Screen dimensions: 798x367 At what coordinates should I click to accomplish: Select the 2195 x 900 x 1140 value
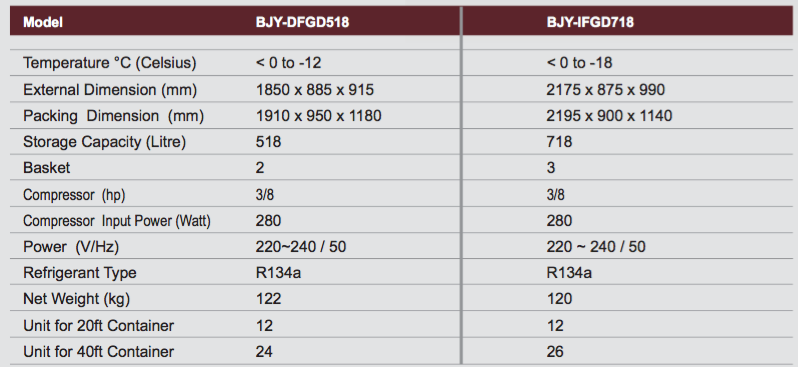click(609, 116)
